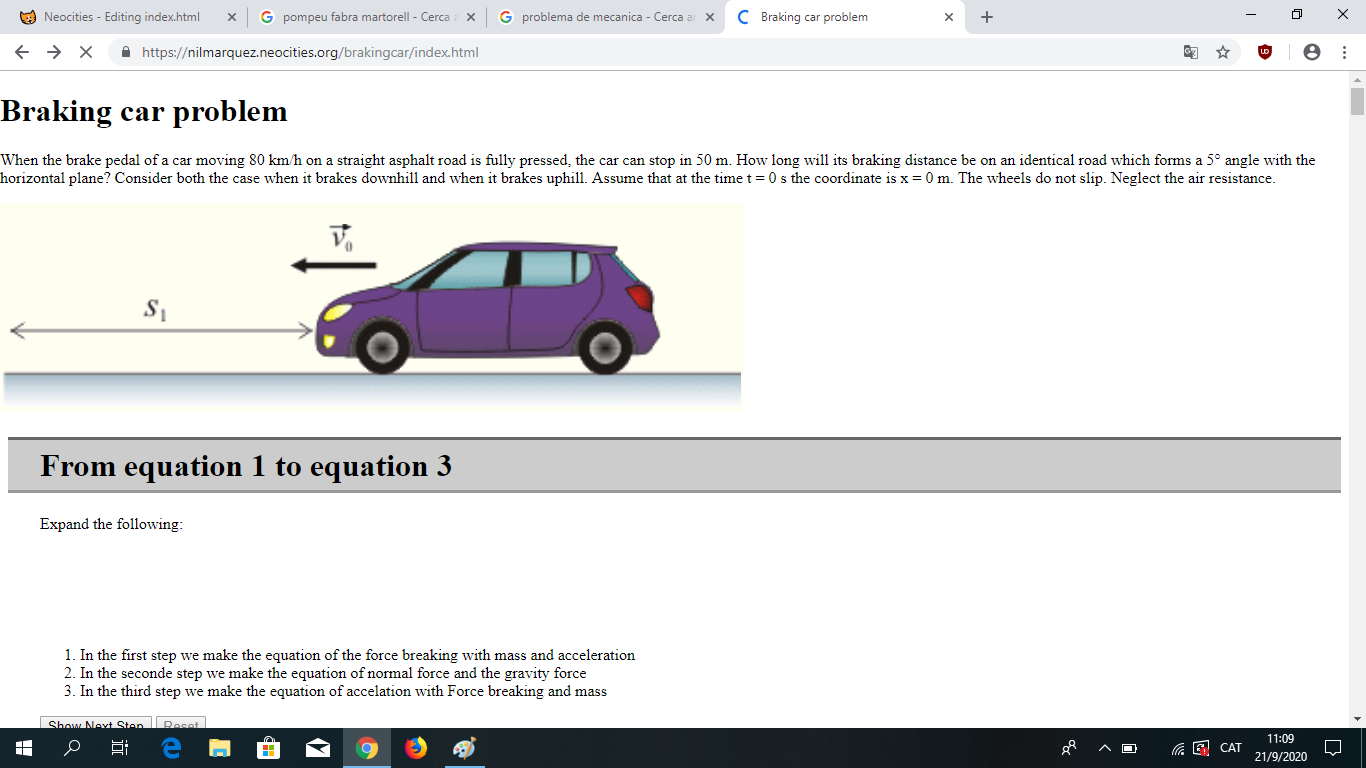Open Chrome's three-dot menu
This screenshot has height=768, width=1366.
click(x=1344, y=52)
